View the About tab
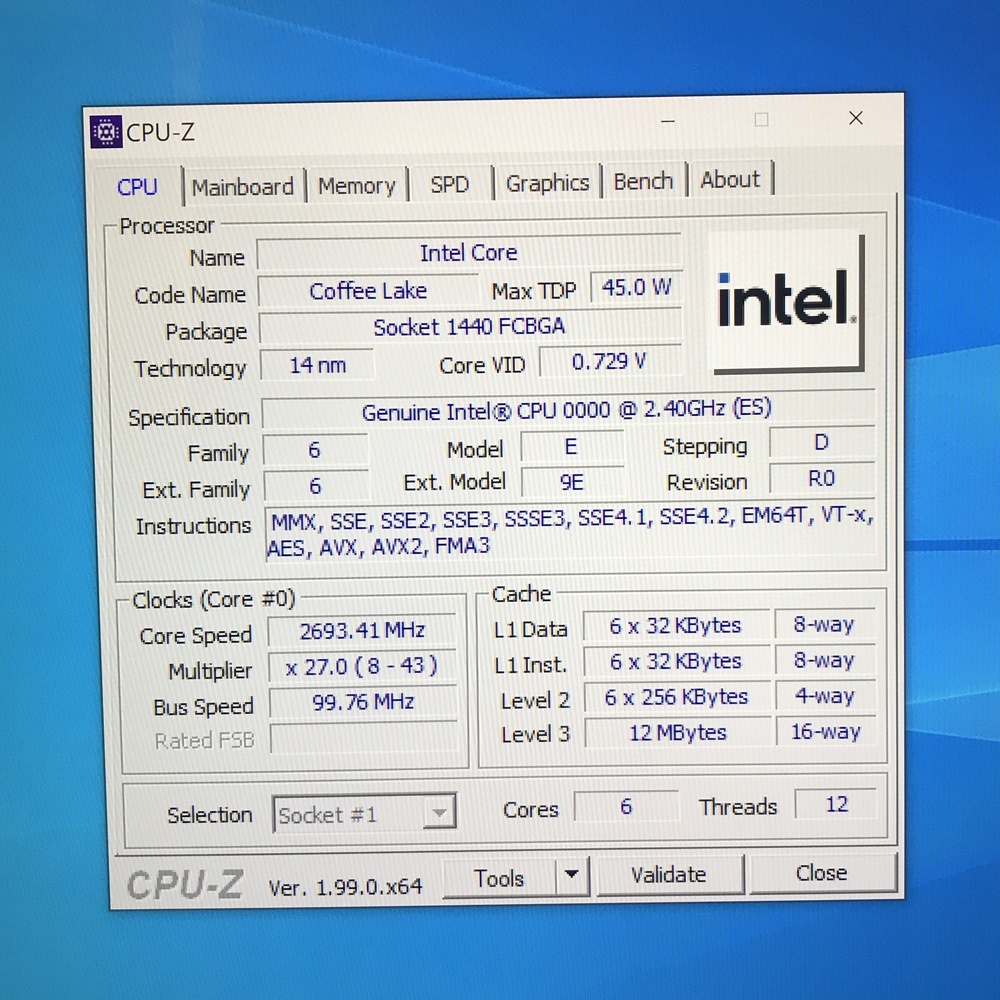 click(729, 180)
